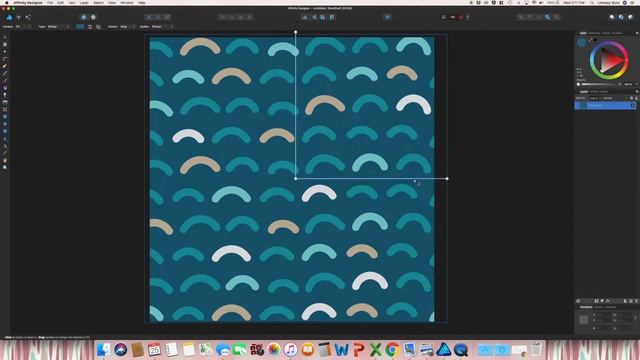Open Affinity Designer in the Dock
640x360 pixels.
coord(444,350)
